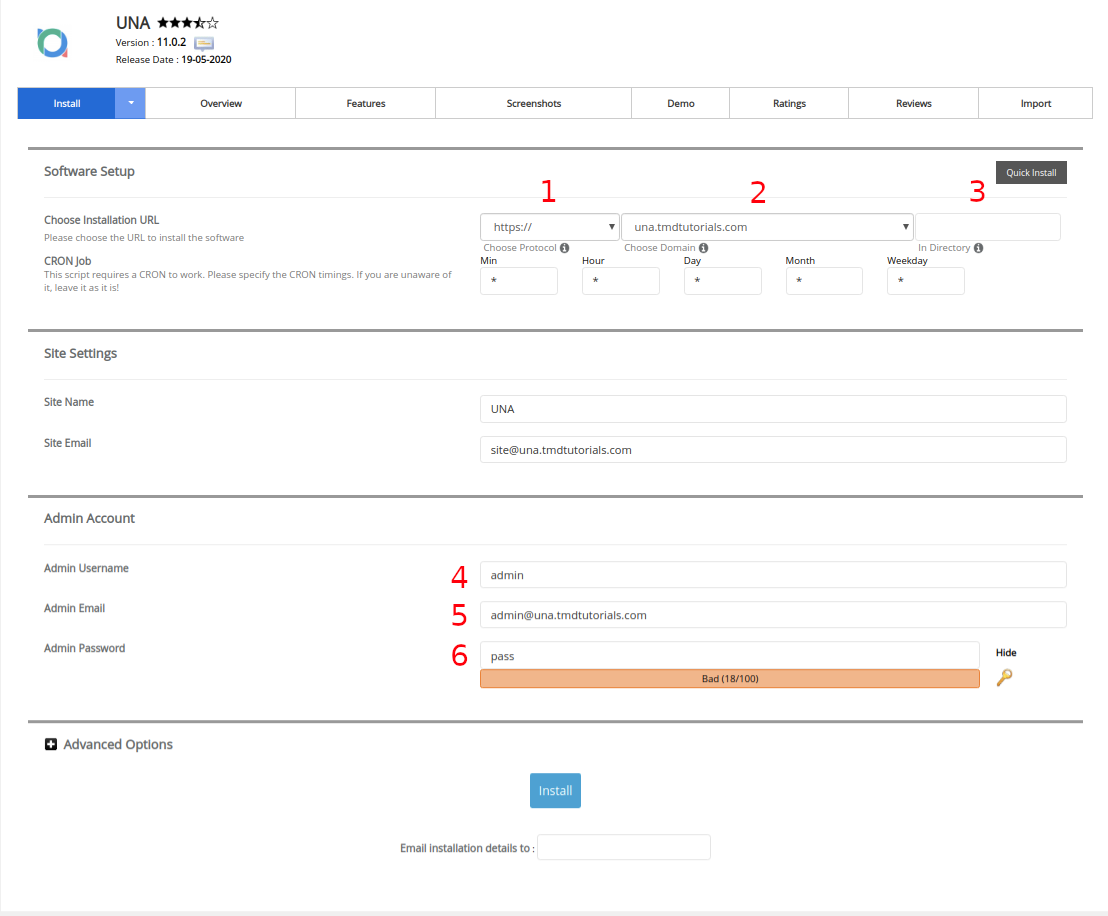Focus the In Directory input field
The width and height of the screenshot is (1108, 916).
click(x=988, y=227)
